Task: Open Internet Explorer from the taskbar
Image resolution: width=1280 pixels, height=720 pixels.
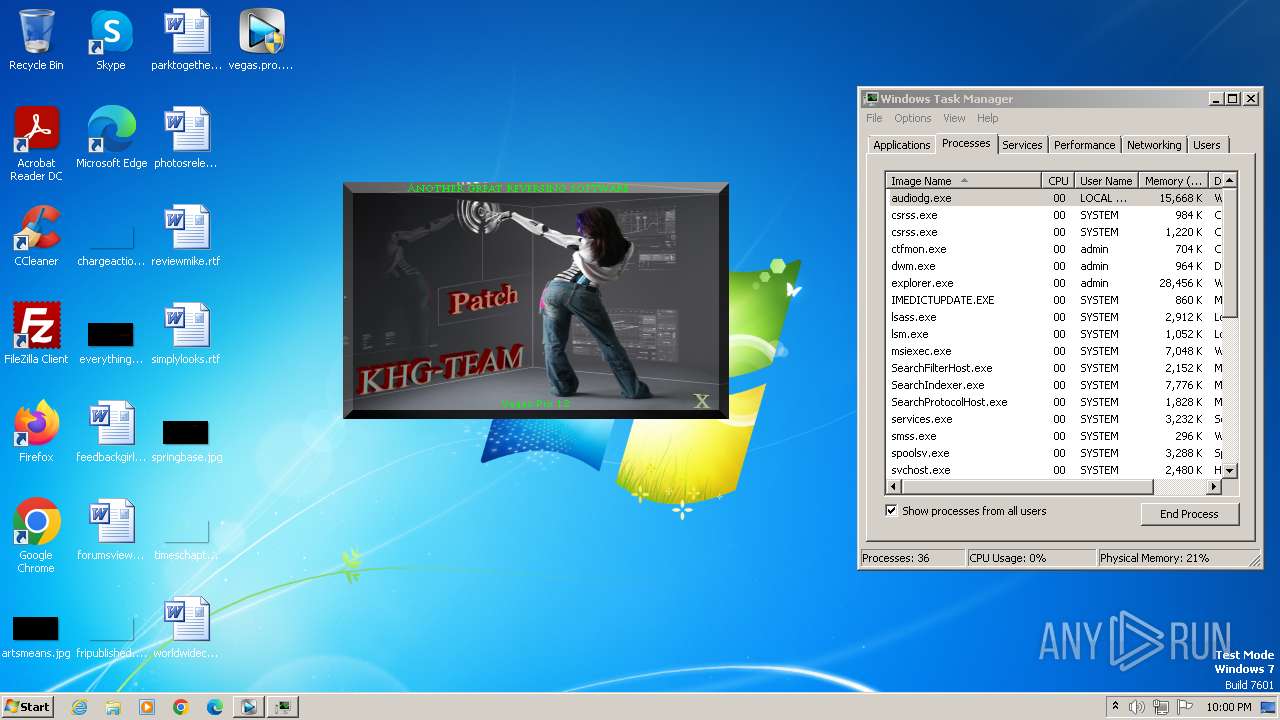Action: 79,707
